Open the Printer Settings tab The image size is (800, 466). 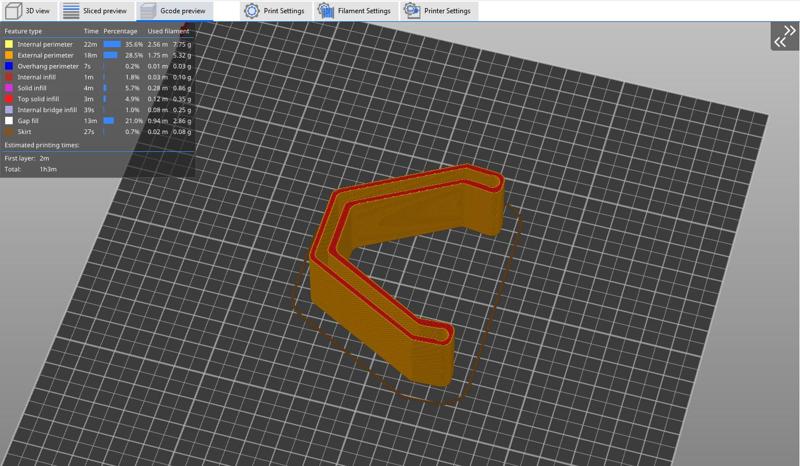pos(439,11)
